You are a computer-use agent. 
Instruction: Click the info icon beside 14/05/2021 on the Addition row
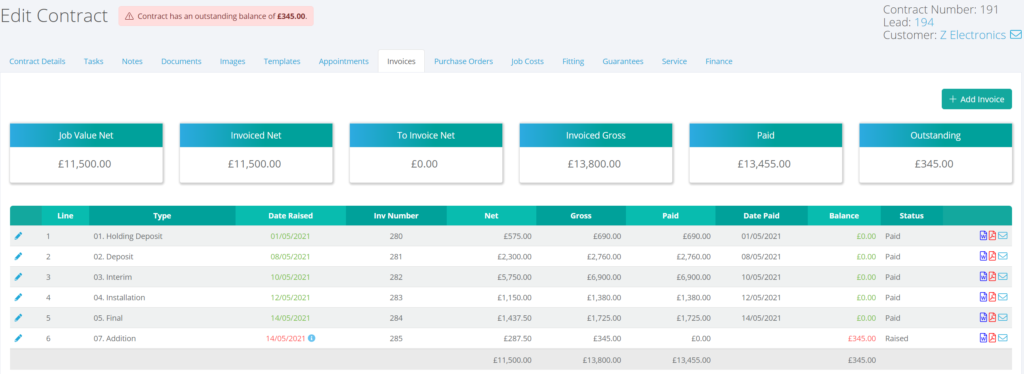point(312,338)
